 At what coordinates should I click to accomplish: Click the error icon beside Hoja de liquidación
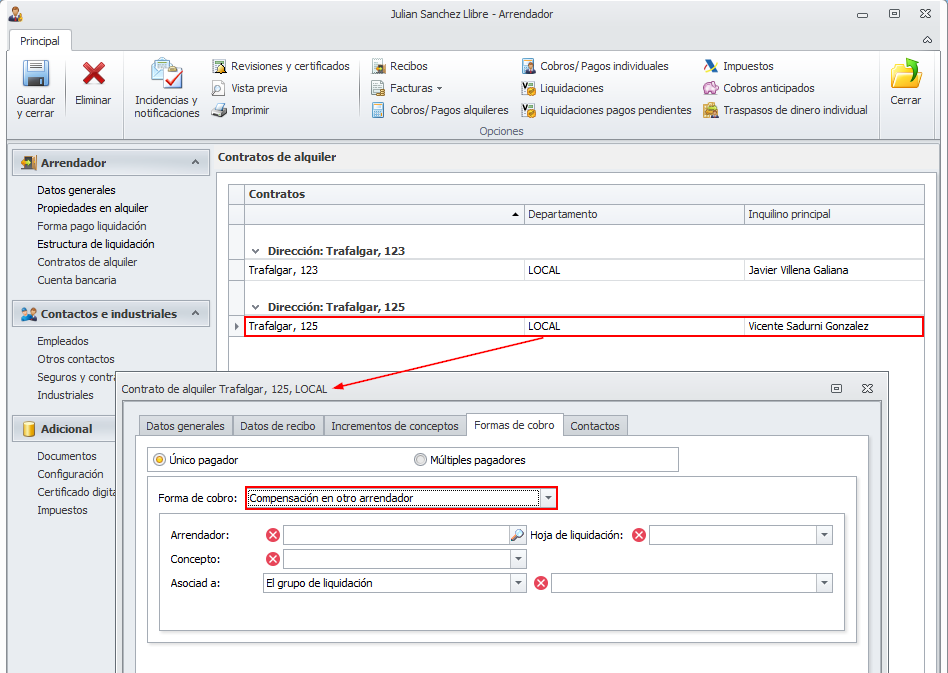tap(638, 535)
